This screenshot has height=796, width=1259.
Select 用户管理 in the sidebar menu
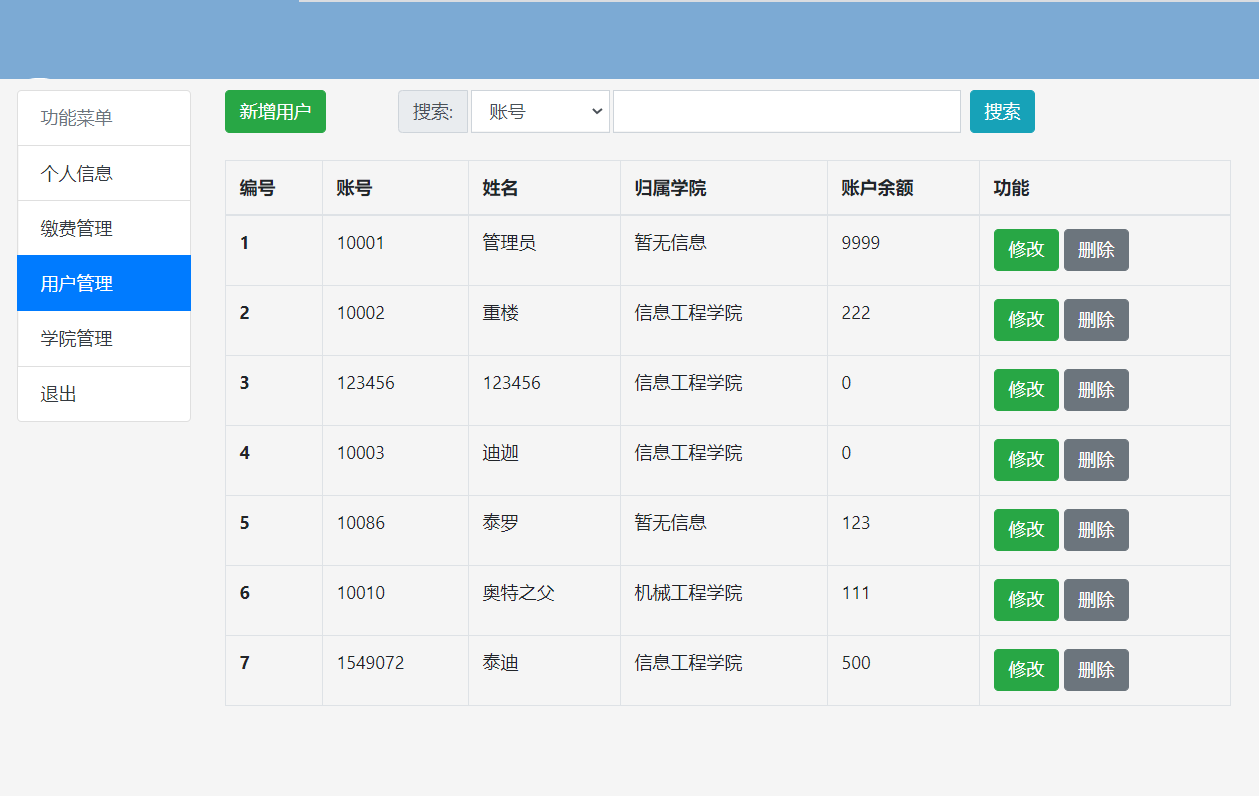tap(104, 283)
